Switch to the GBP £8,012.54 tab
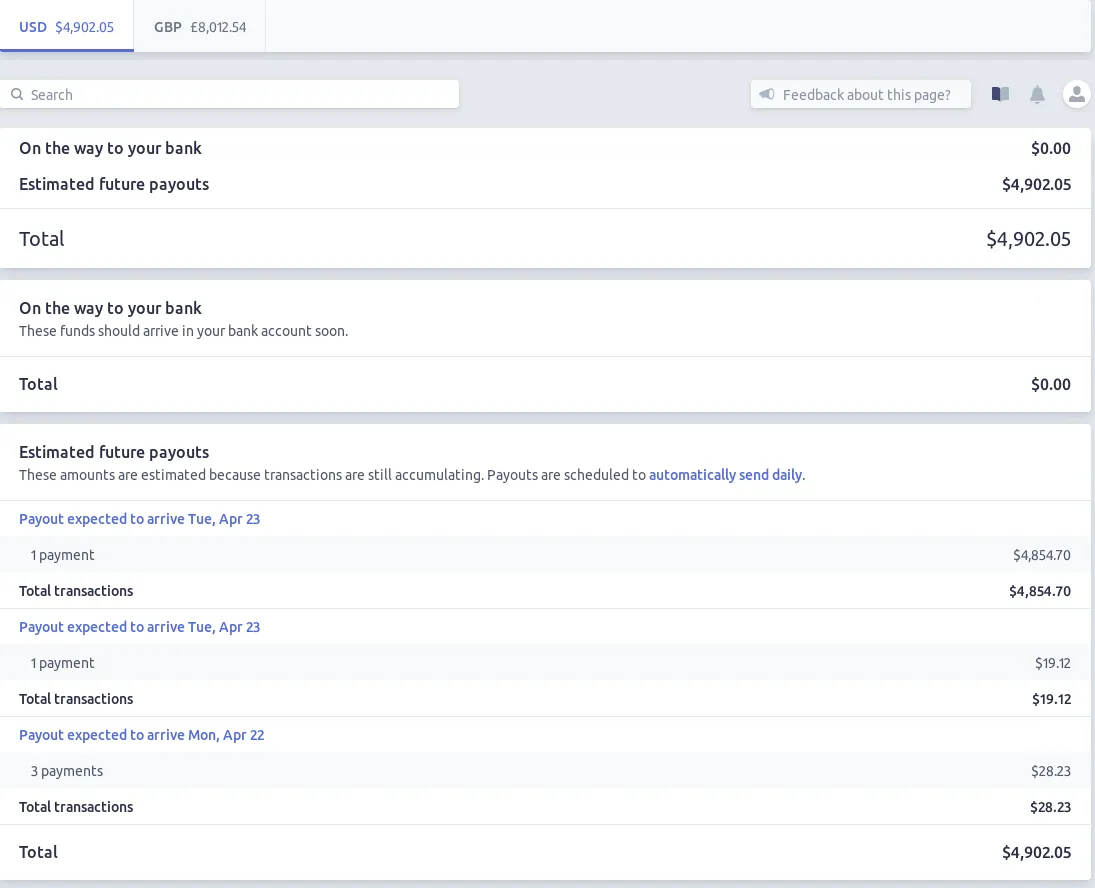The image size is (1095, 888). point(200,27)
